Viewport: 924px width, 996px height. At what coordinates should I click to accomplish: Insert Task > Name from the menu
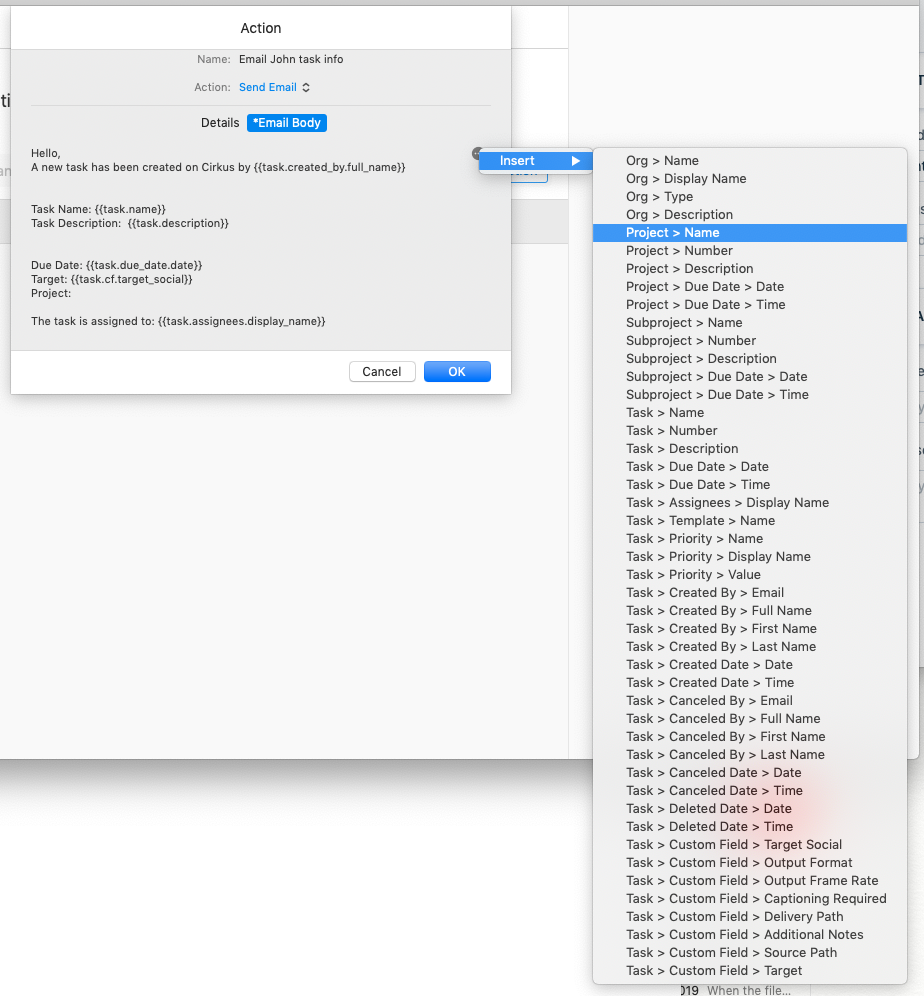[x=665, y=412]
